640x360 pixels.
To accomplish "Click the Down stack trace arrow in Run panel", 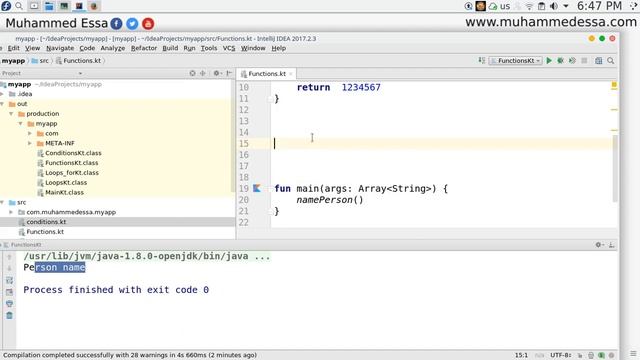I will point(9,268).
